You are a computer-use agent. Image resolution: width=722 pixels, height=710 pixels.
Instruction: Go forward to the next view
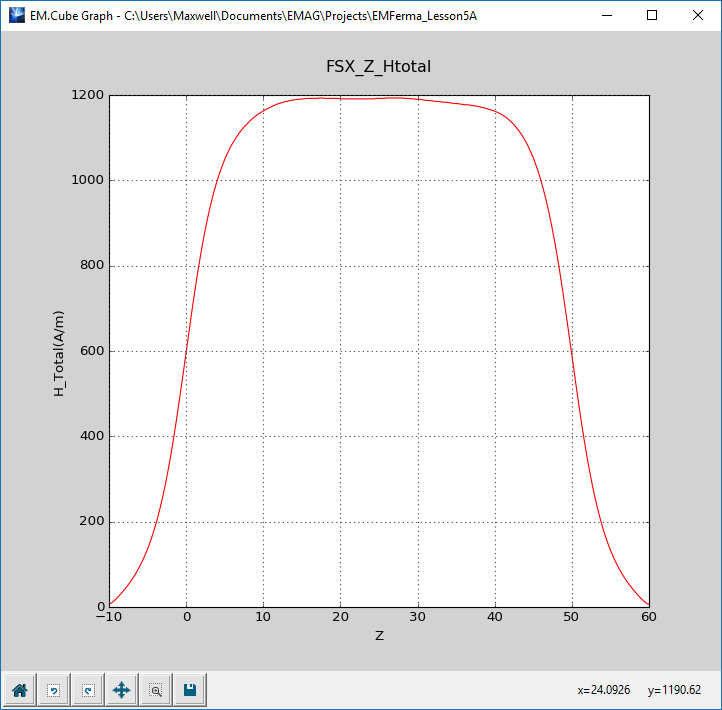pos(87,690)
